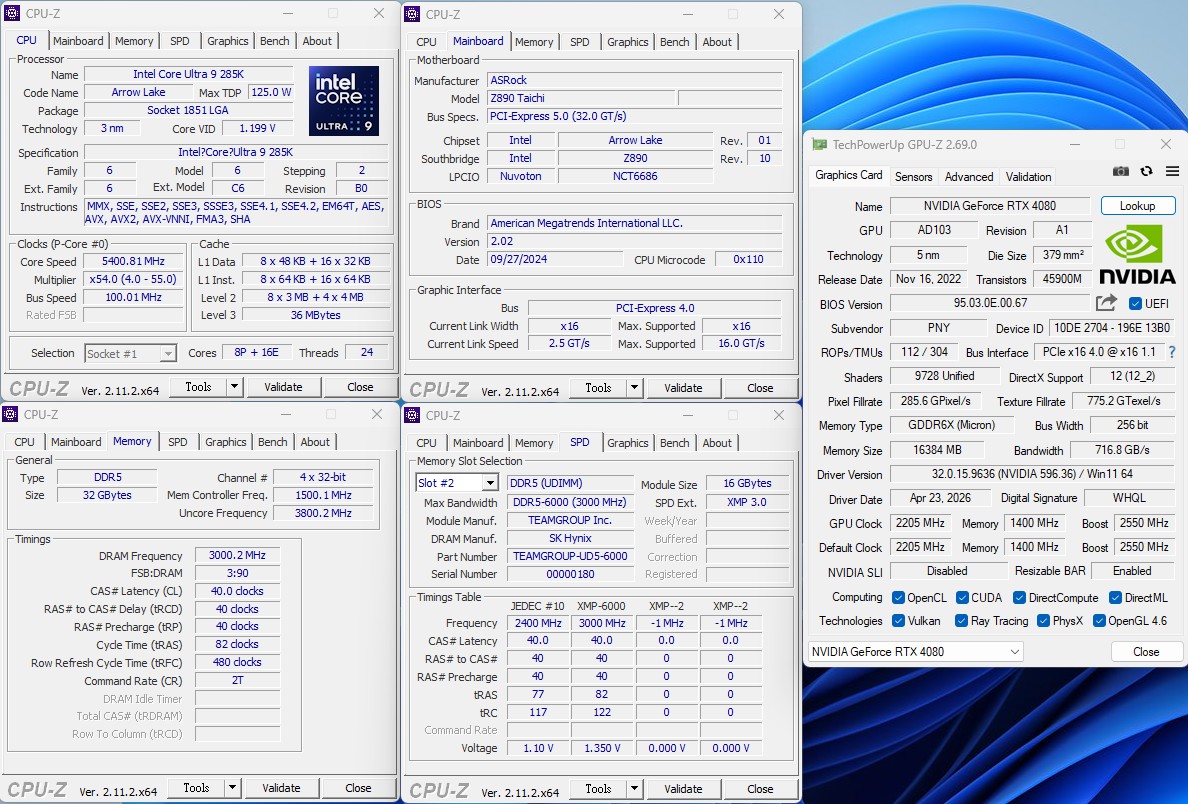This screenshot has height=804, width=1188.
Task: Click Validate in the Mainboard window
Action: [x=683, y=387]
